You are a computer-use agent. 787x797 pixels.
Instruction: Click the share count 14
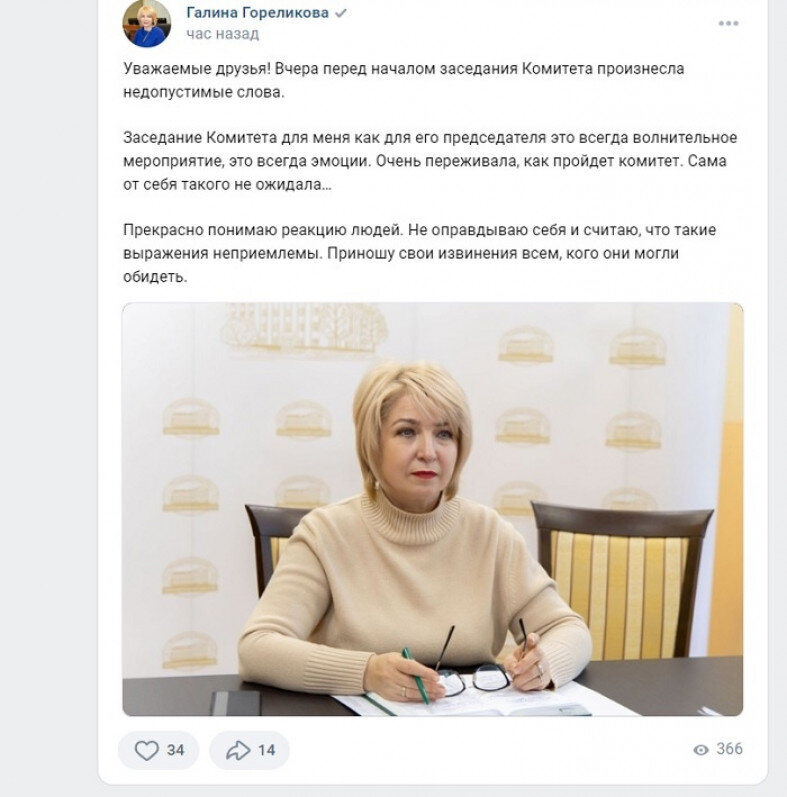266,750
